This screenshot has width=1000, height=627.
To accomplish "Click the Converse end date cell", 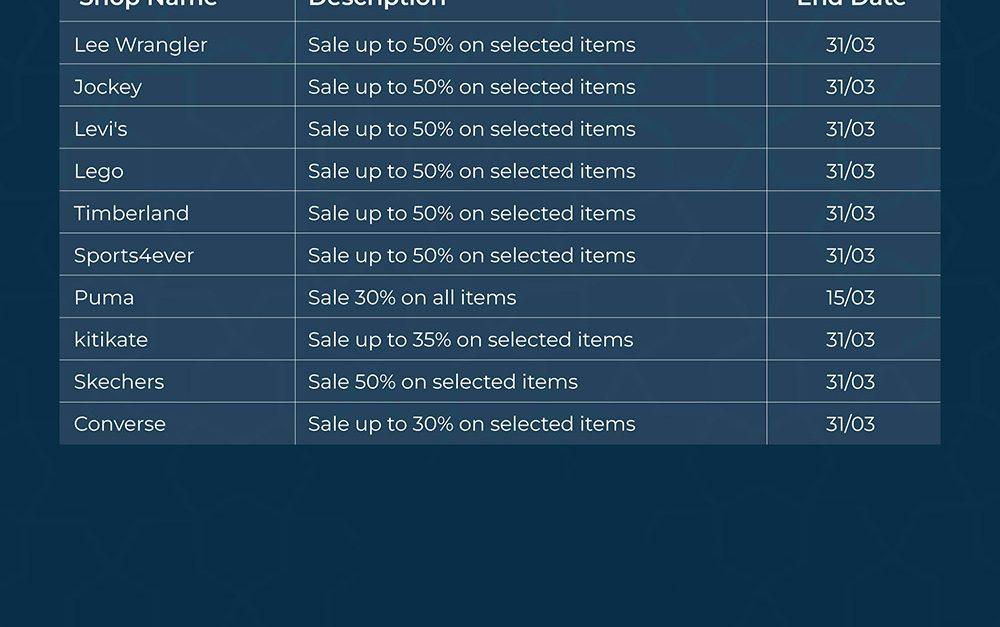I will coord(850,423).
